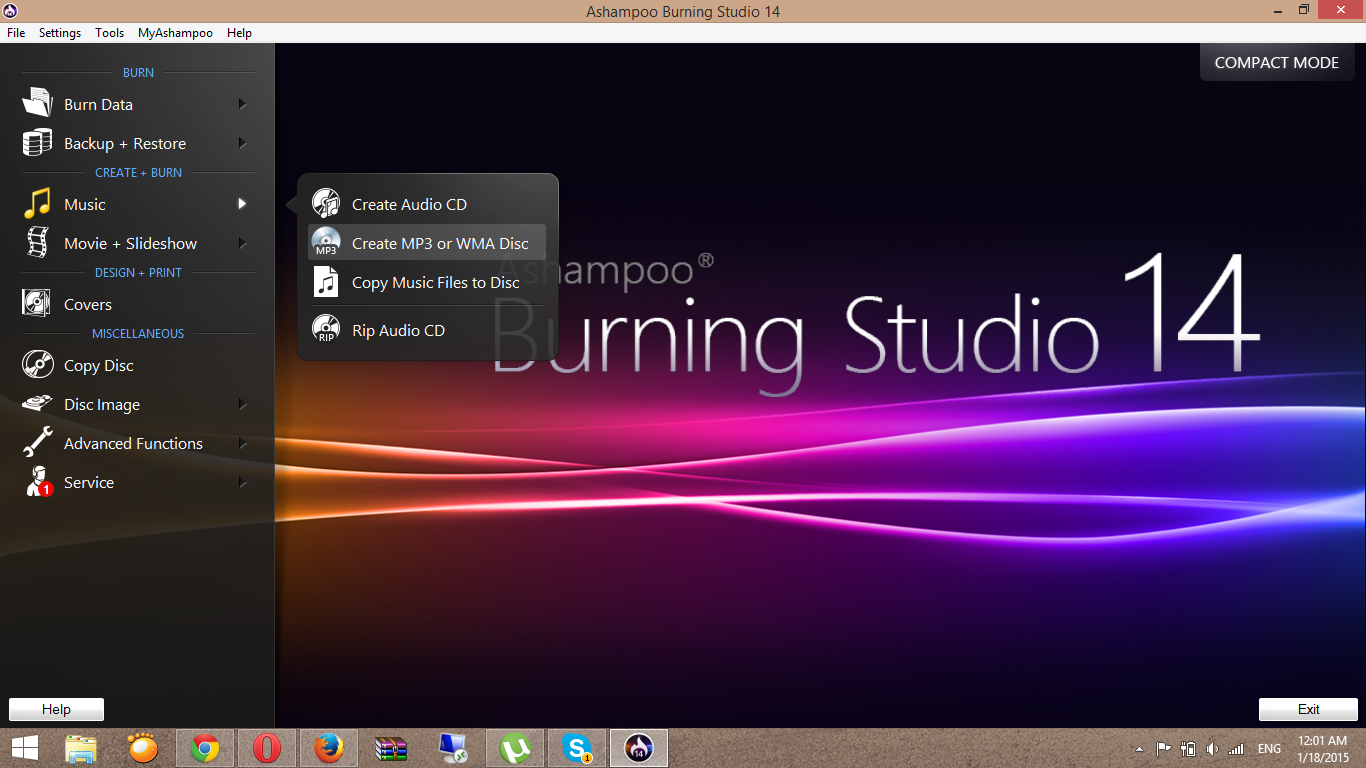Click the Rip Audio CD disc icon

[326, 330]
